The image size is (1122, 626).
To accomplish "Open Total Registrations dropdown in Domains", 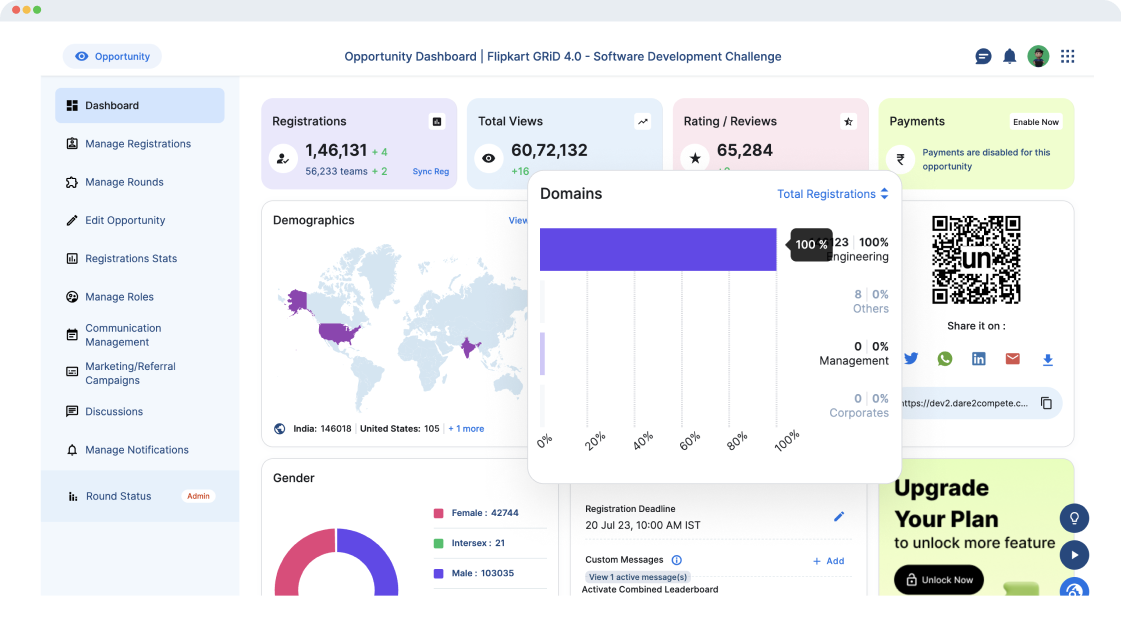I will click(x=833, y=194).
